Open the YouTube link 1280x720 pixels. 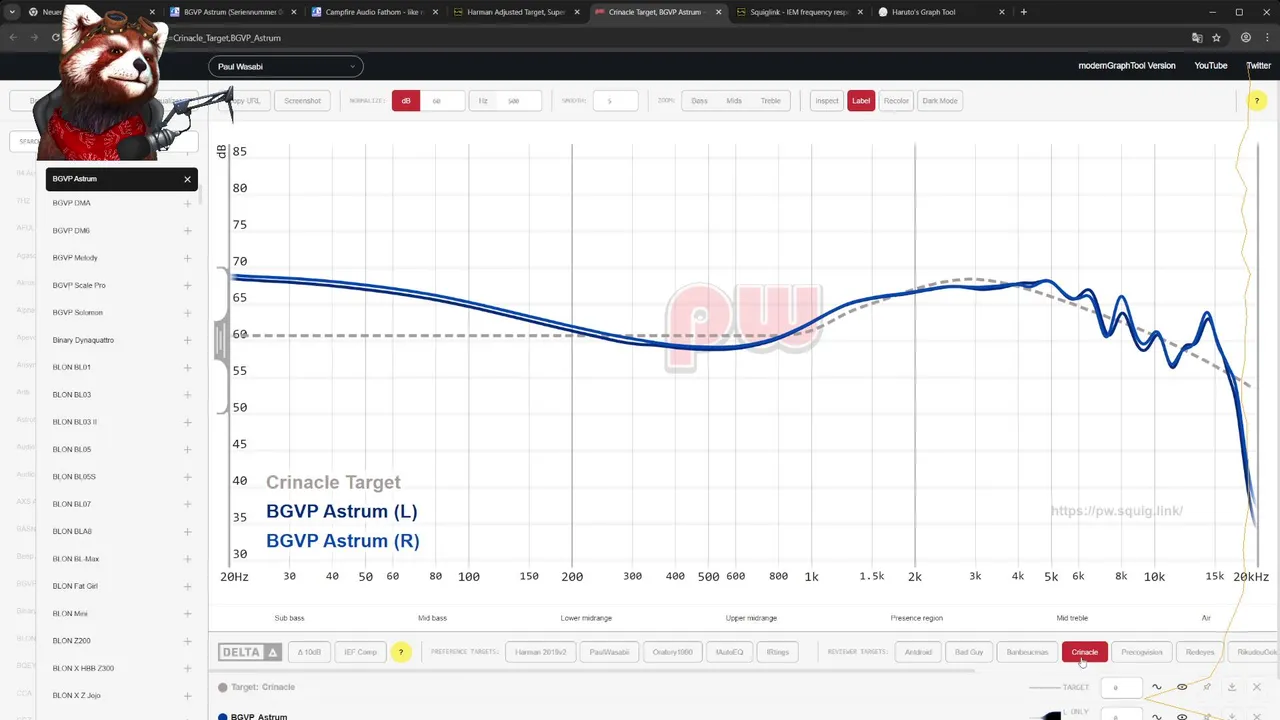pyautogui.click(x=1211, y=66)
